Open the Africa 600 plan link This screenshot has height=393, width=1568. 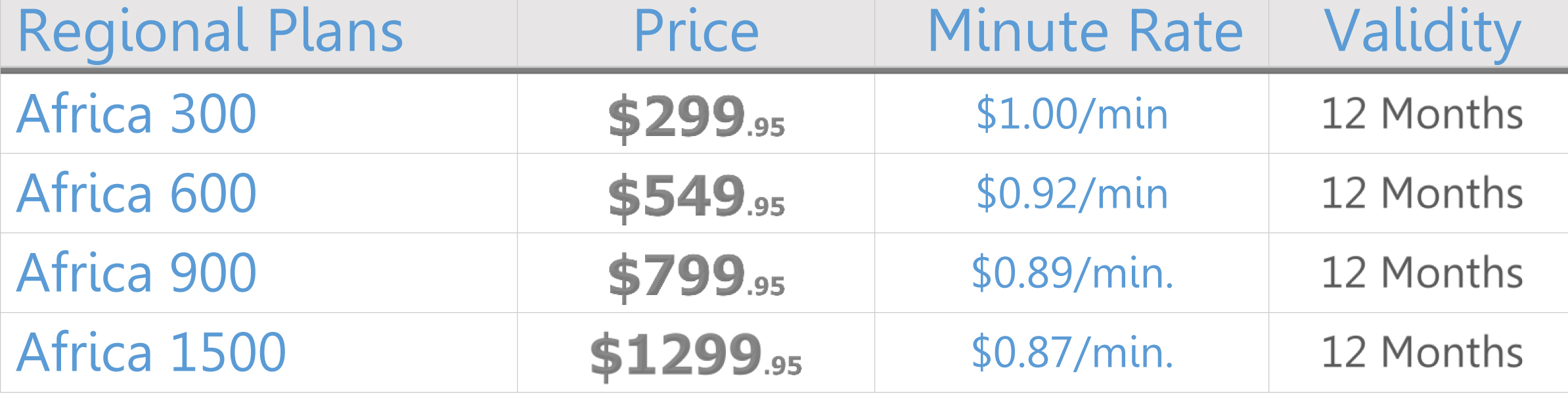coord(137,193)
